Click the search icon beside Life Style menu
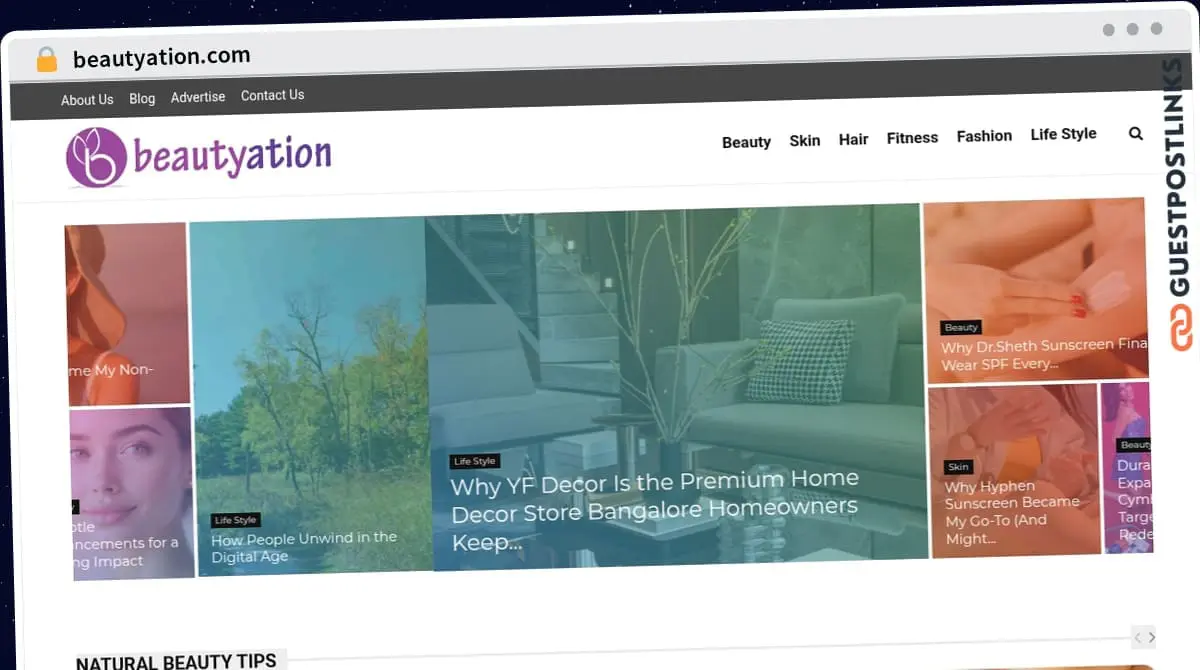This screenshot has width=1200, height=670. [1135, 133]
